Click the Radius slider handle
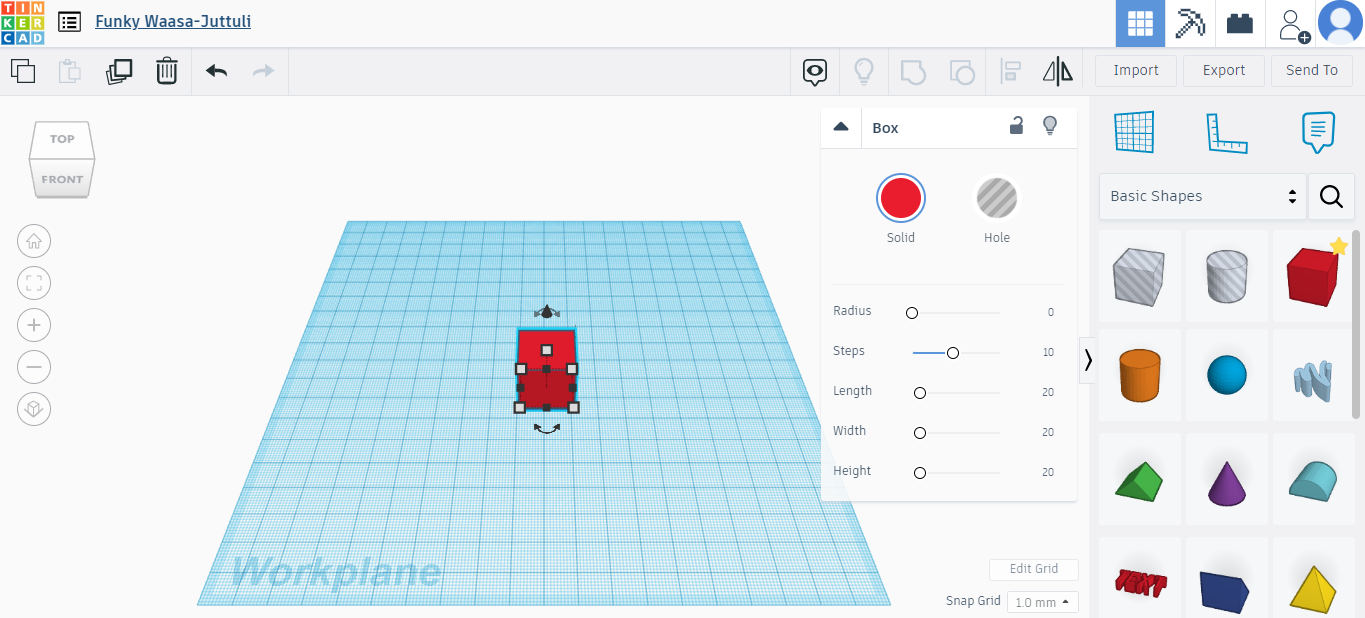Viewport: 1365px width, 618px height. [x=912, y=313]
